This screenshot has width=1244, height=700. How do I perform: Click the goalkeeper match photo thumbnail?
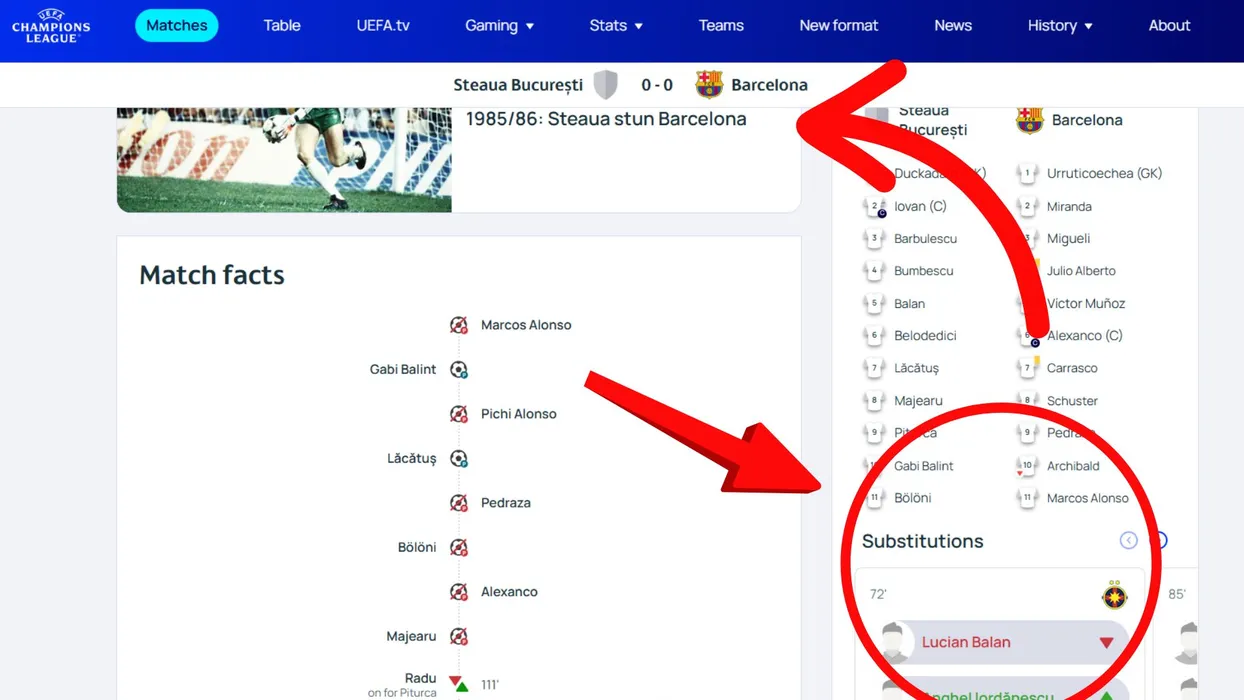click(284, 159)
